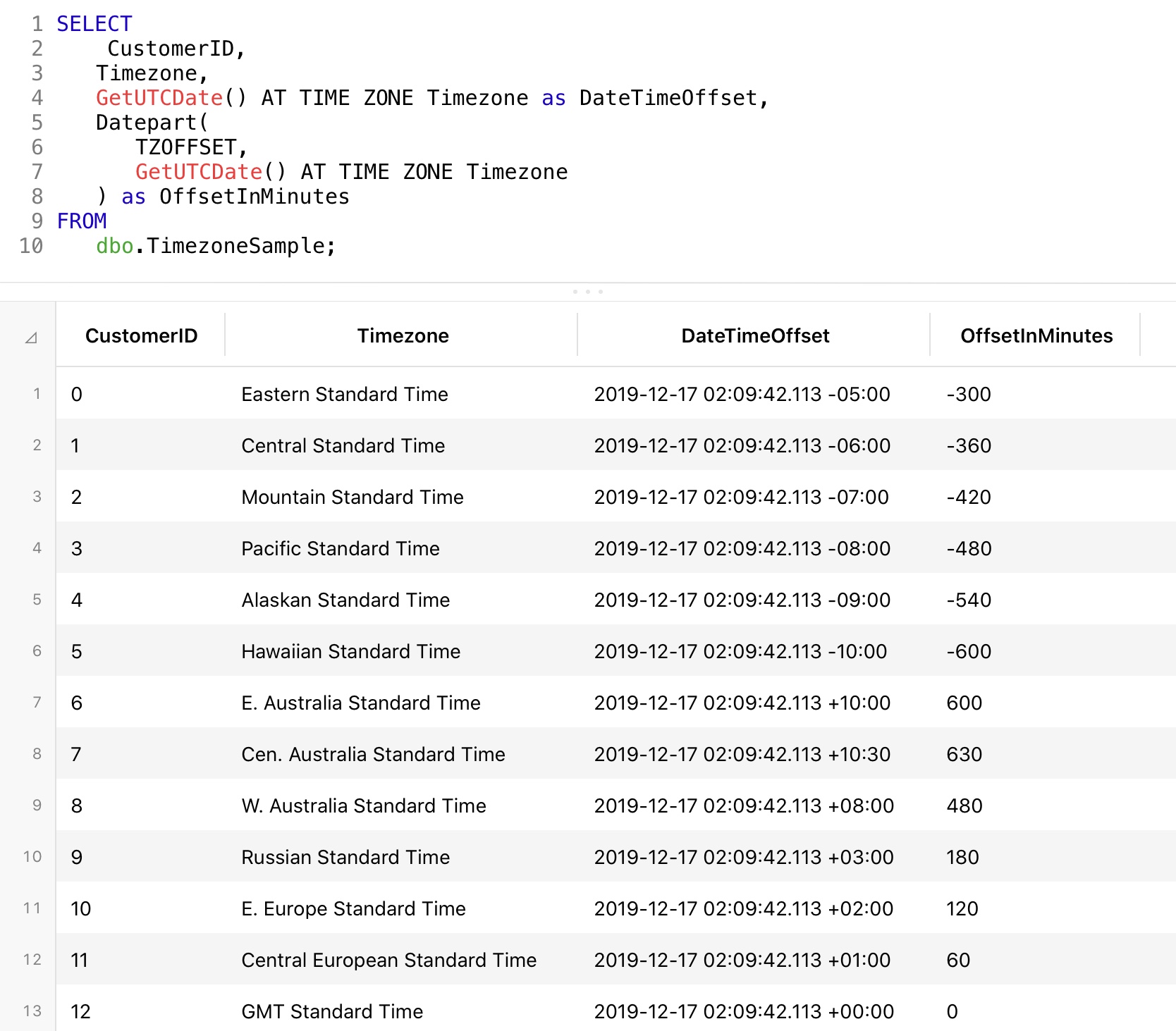Screen dimensions: 1176x1031
Task: Click the TZOFFSET argument in the editor
Action: coord(186,147)
